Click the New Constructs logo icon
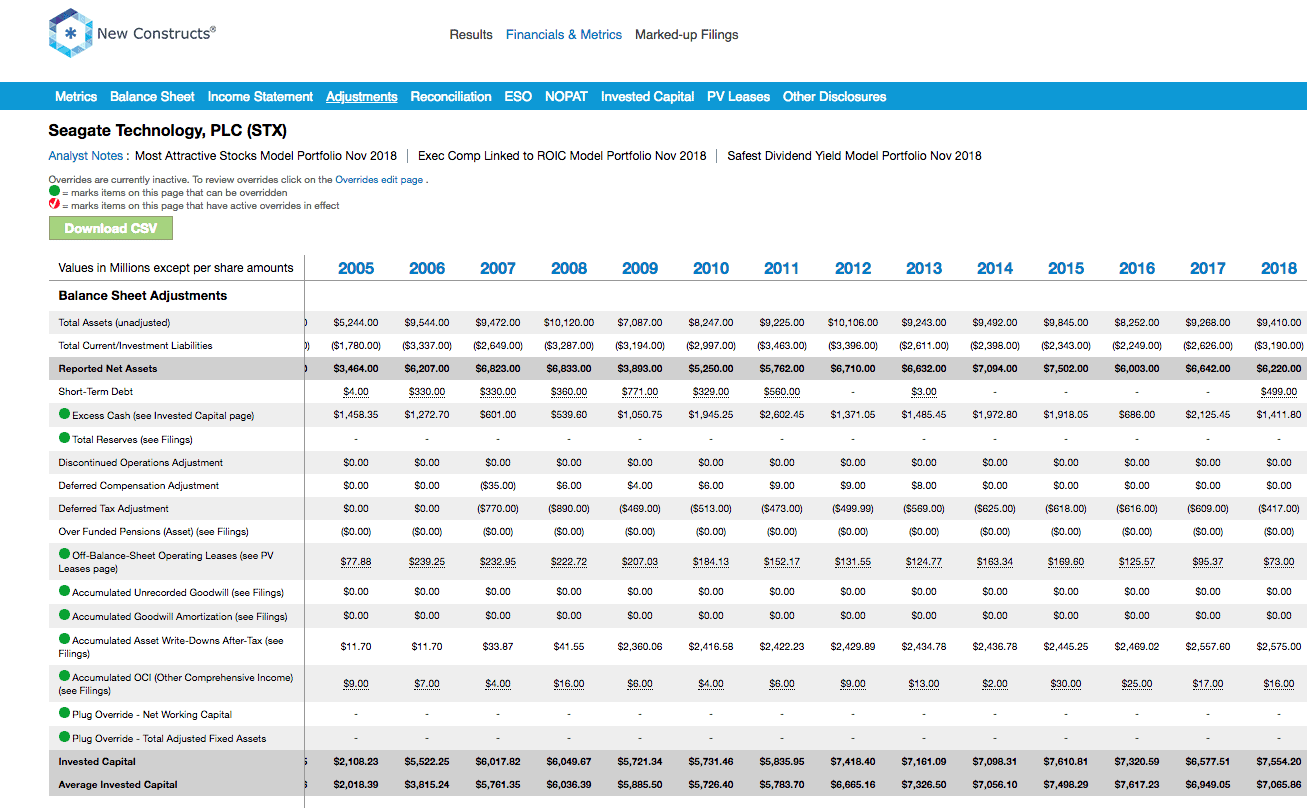1307x808 pixels. pos(69,33)
